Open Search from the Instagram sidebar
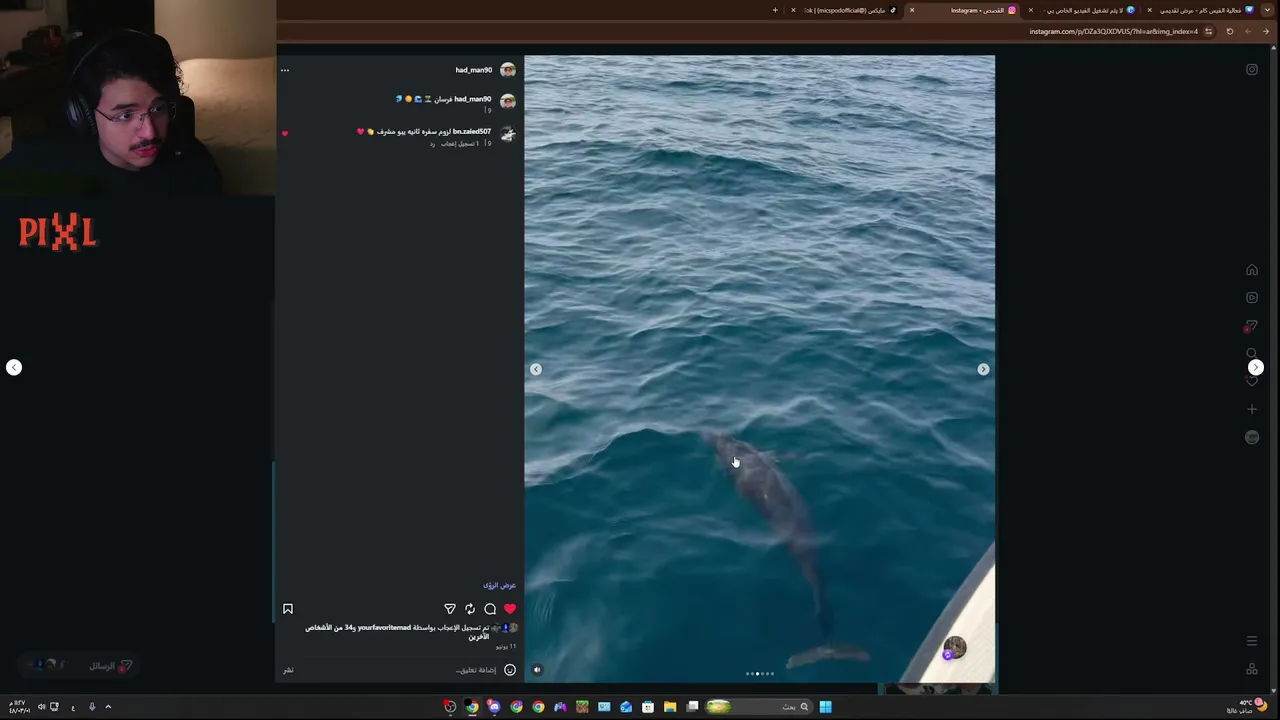The height and width of the screenshot is (720, 1280). (1252, 354)
